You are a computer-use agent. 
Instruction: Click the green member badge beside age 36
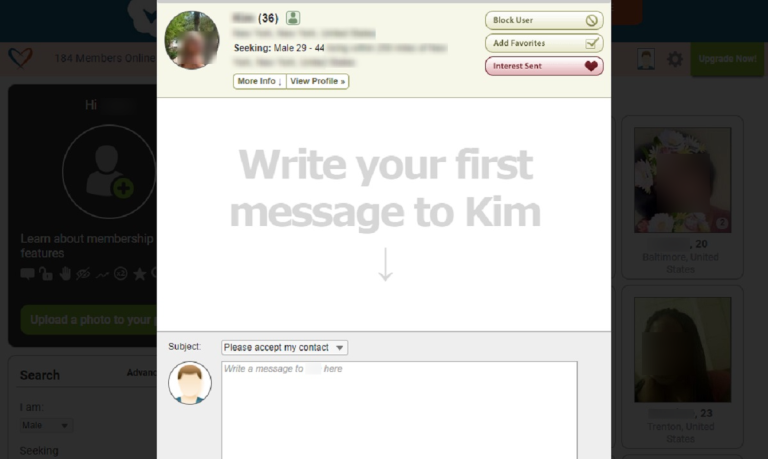[x=293, y=18]
